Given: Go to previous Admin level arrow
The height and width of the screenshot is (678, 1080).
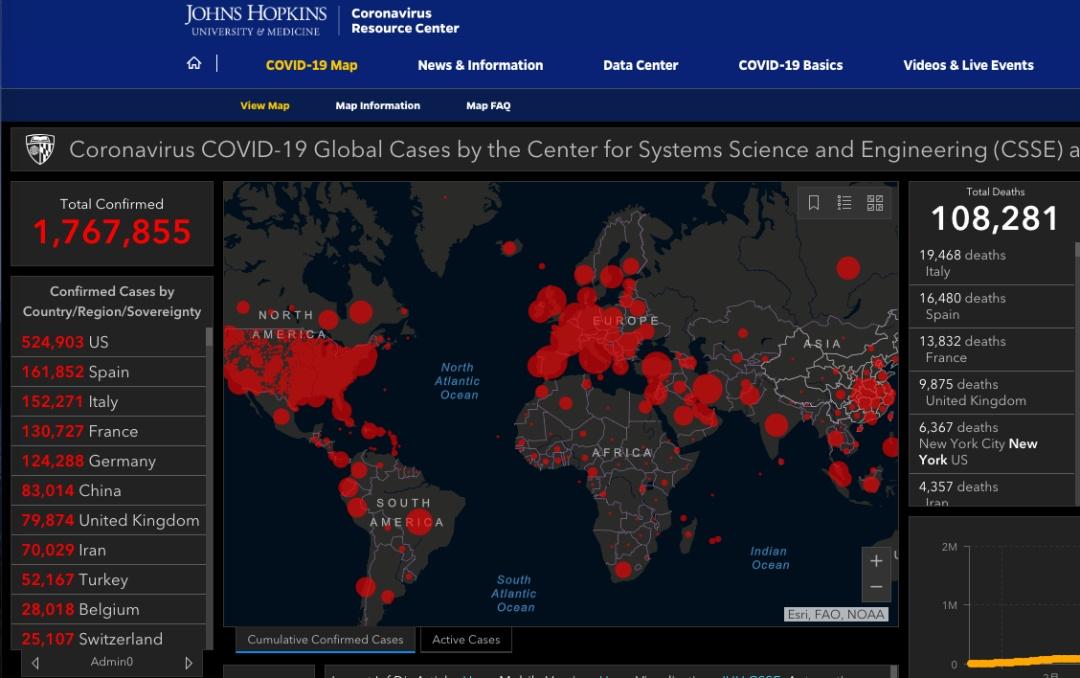Looking at the screenshot, I should click(x=36, y=662).
